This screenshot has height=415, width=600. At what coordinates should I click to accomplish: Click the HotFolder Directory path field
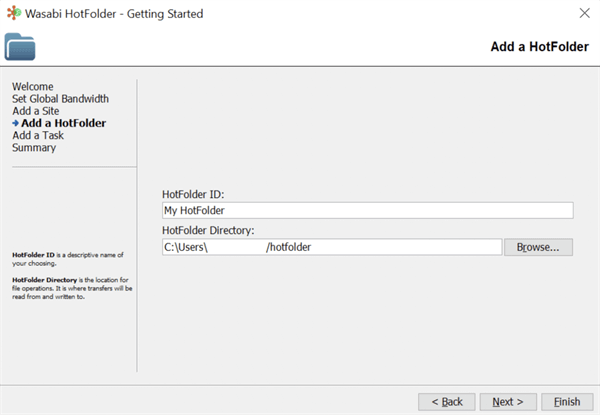coord(332,247)
